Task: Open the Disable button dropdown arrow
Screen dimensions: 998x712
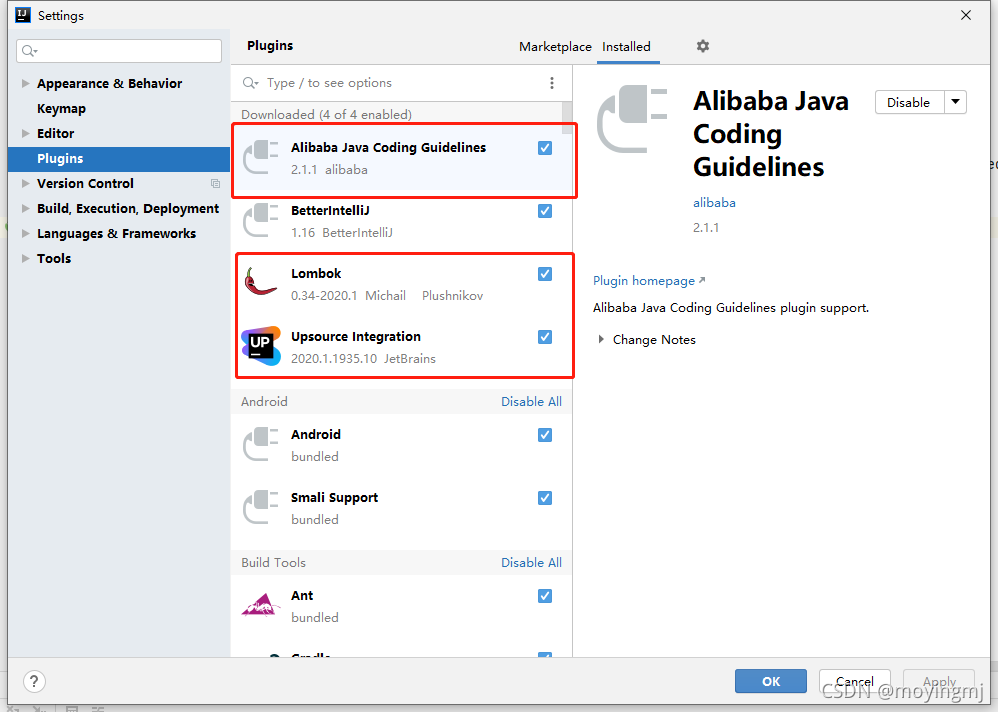Action: pyautogui.click(x=955, y=102)
